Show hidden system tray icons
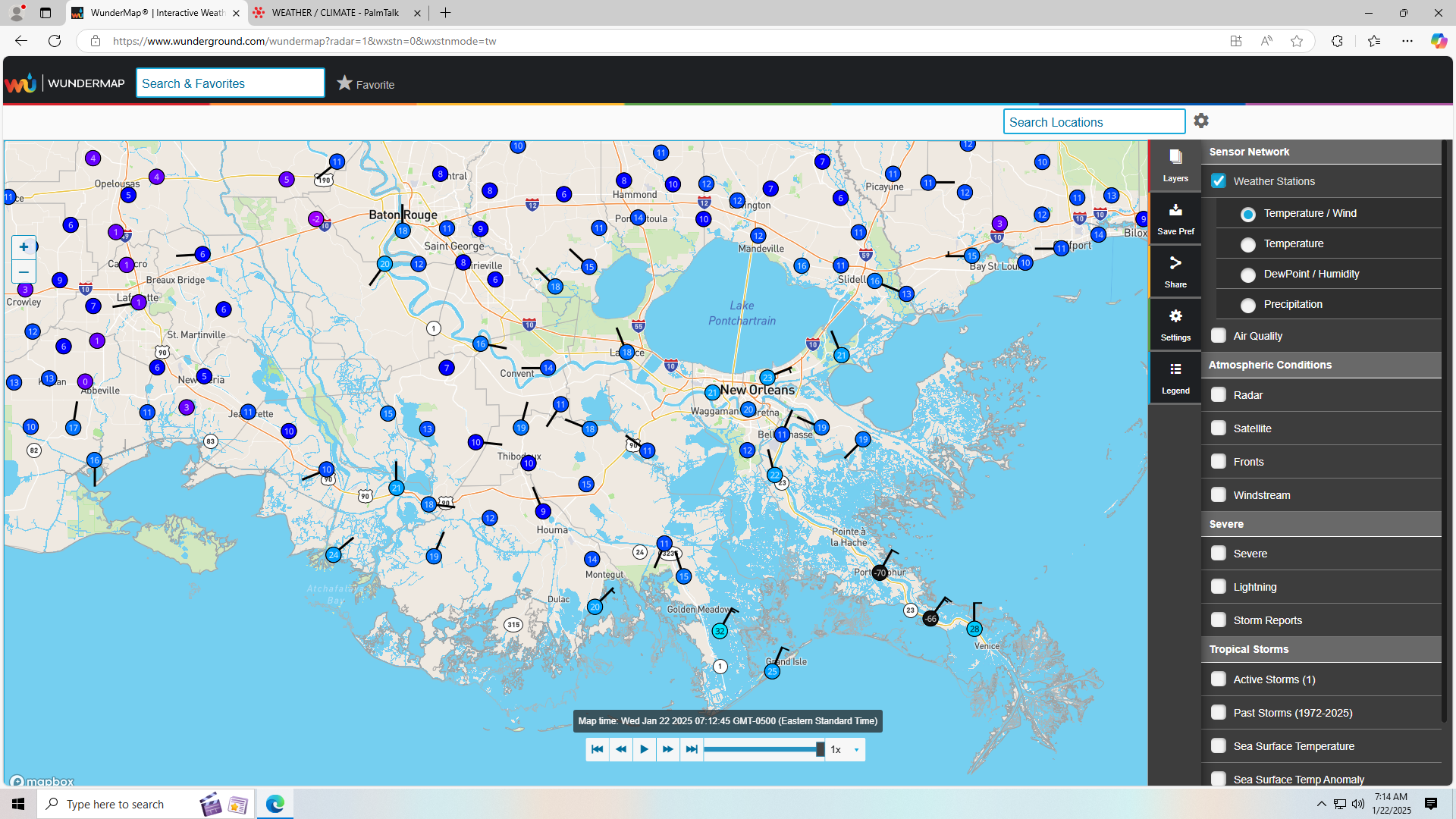This screenshot has height=819, width=1456. tap(1322, 804)
